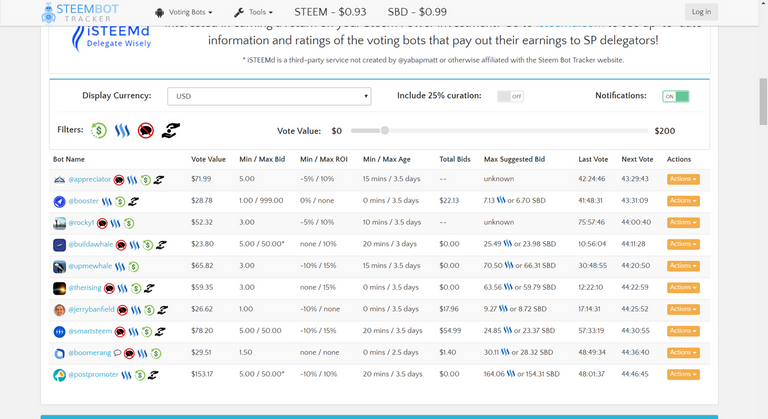Open the @booster bot link
This screenshot has height=419, width=768.
click(x=83, y=201)
